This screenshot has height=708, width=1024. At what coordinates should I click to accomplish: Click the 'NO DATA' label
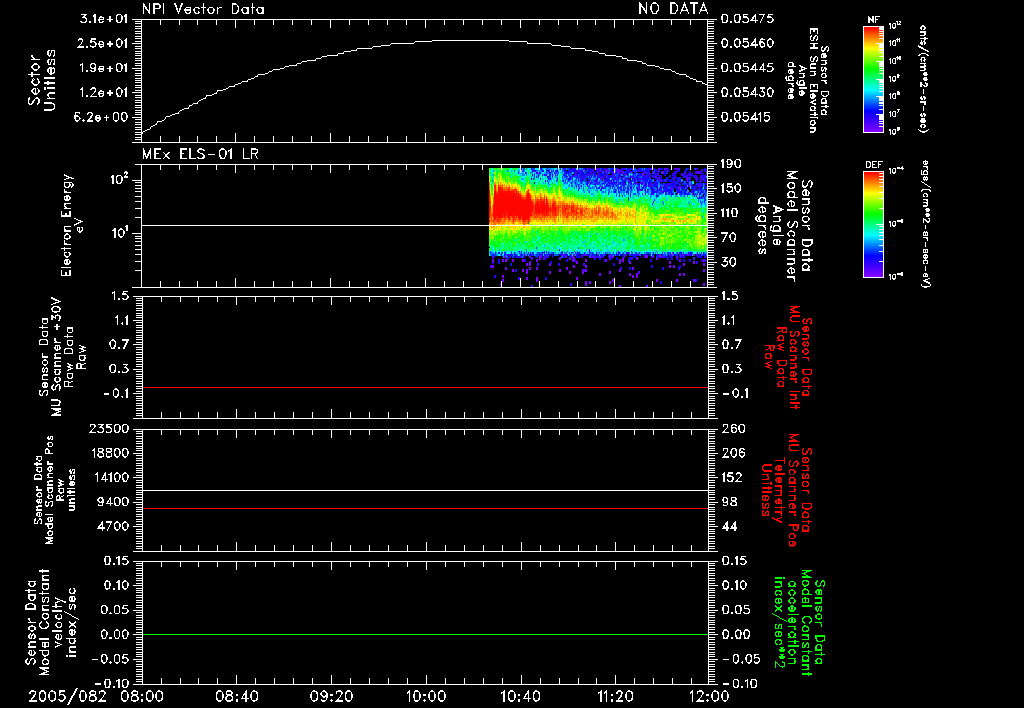point(673,8)
